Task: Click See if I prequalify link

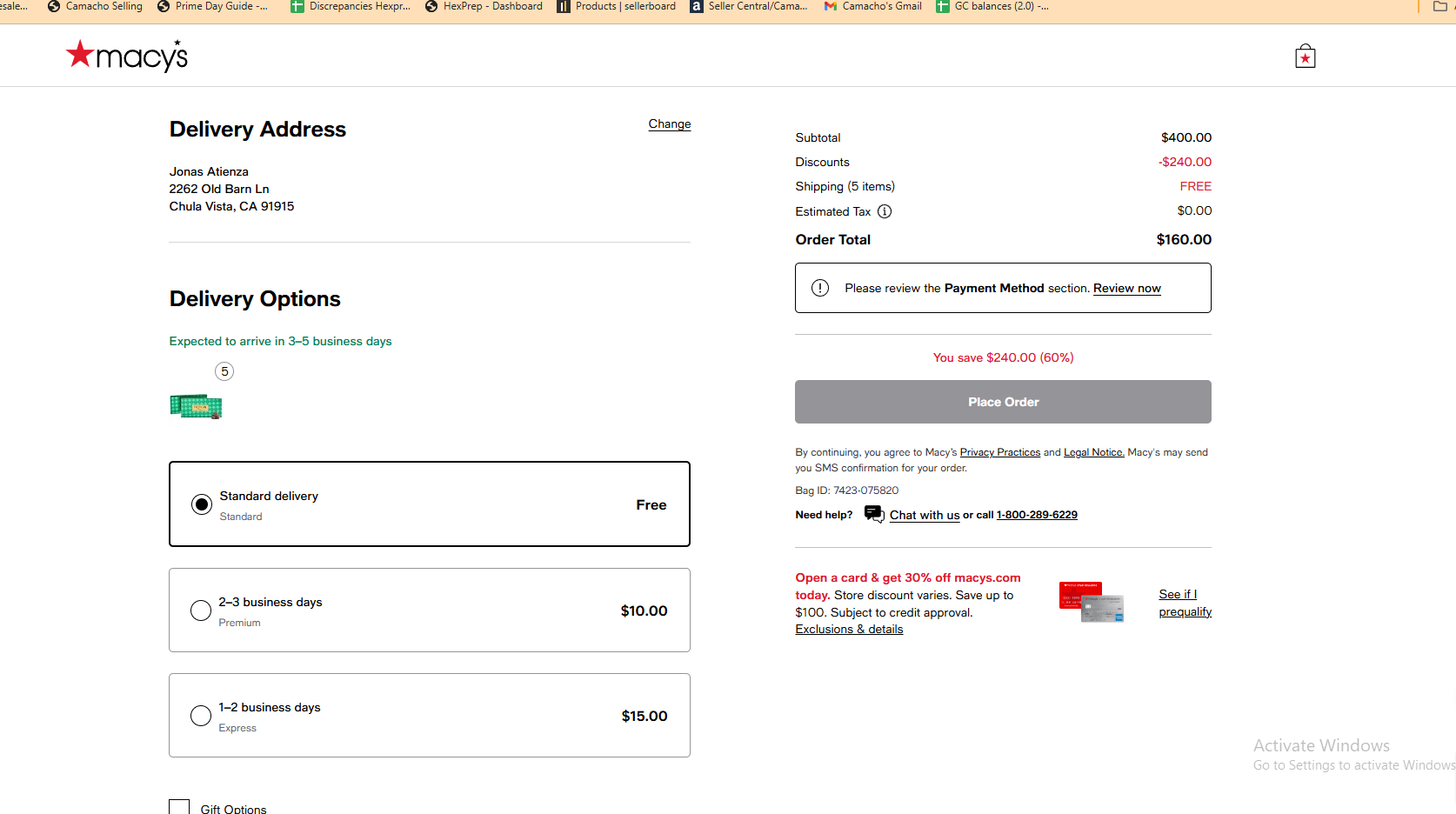Action: pyautogui.click(x=1185, y=603)
